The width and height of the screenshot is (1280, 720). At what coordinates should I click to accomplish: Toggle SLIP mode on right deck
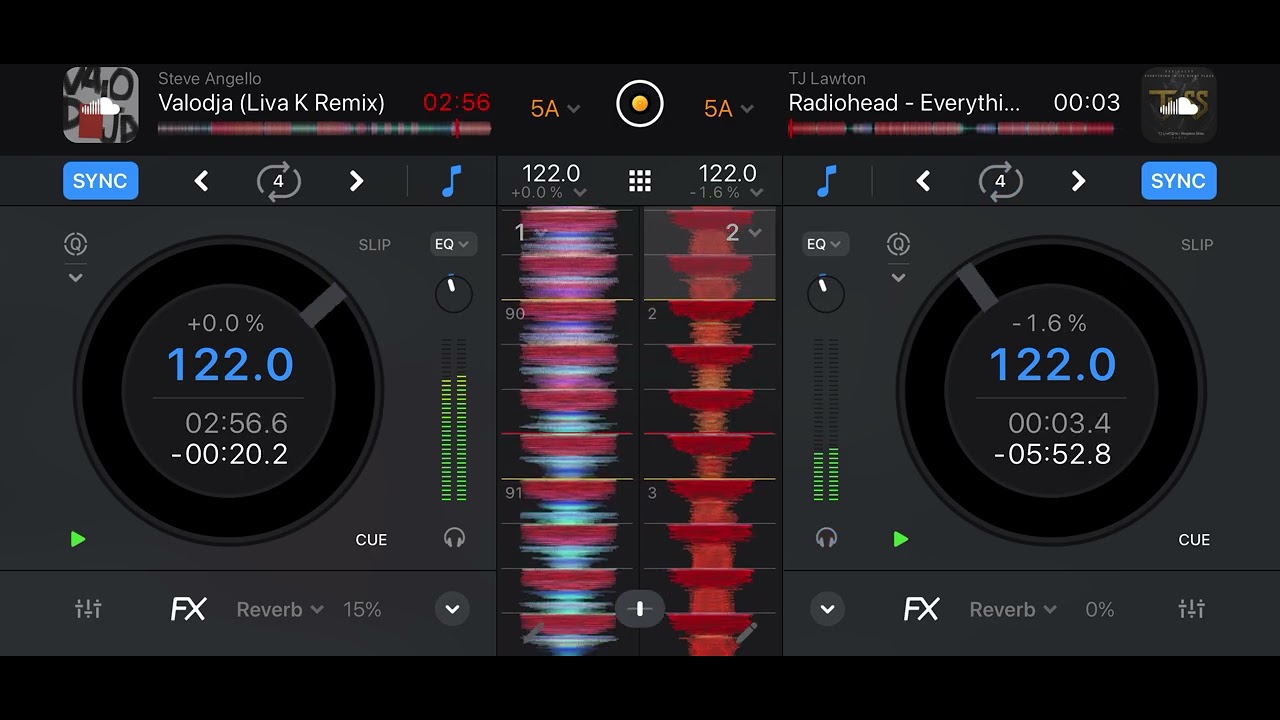coord(1197,244)
